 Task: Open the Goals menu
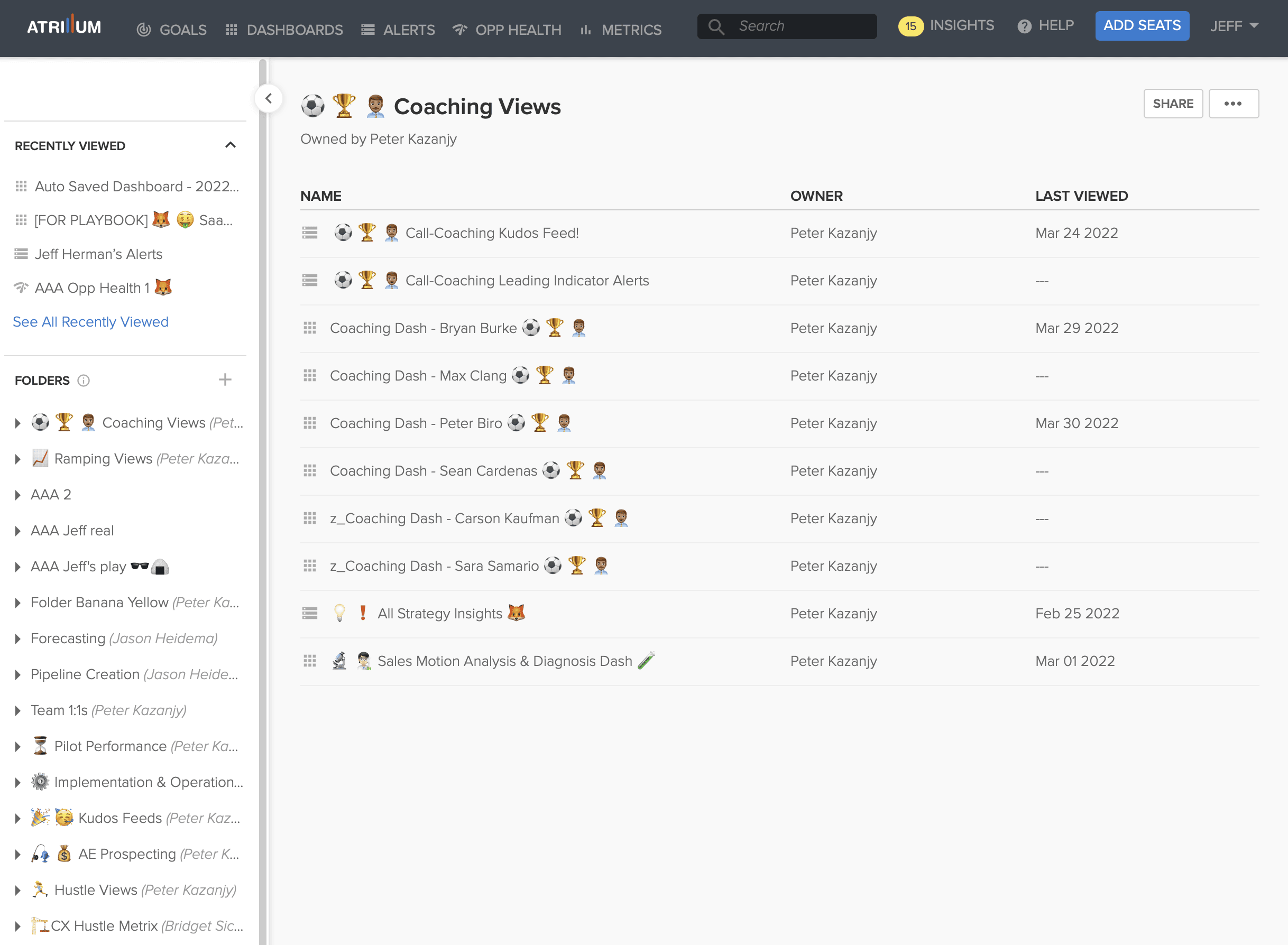pyautogui.click(x=172, y=29)
